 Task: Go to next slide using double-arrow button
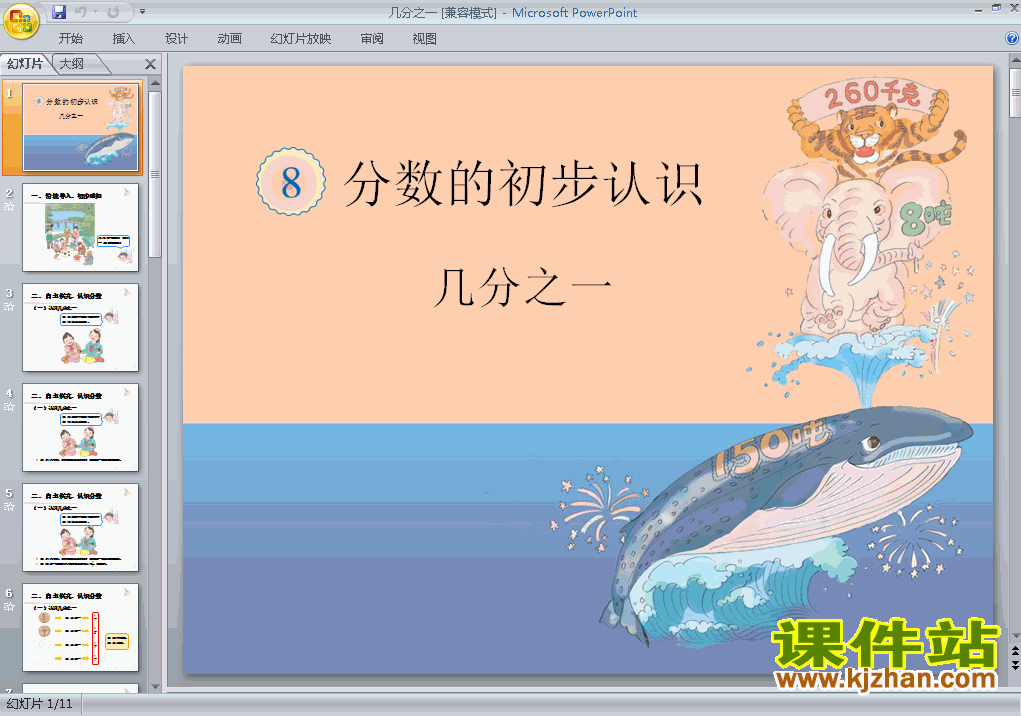[1015, 665]
